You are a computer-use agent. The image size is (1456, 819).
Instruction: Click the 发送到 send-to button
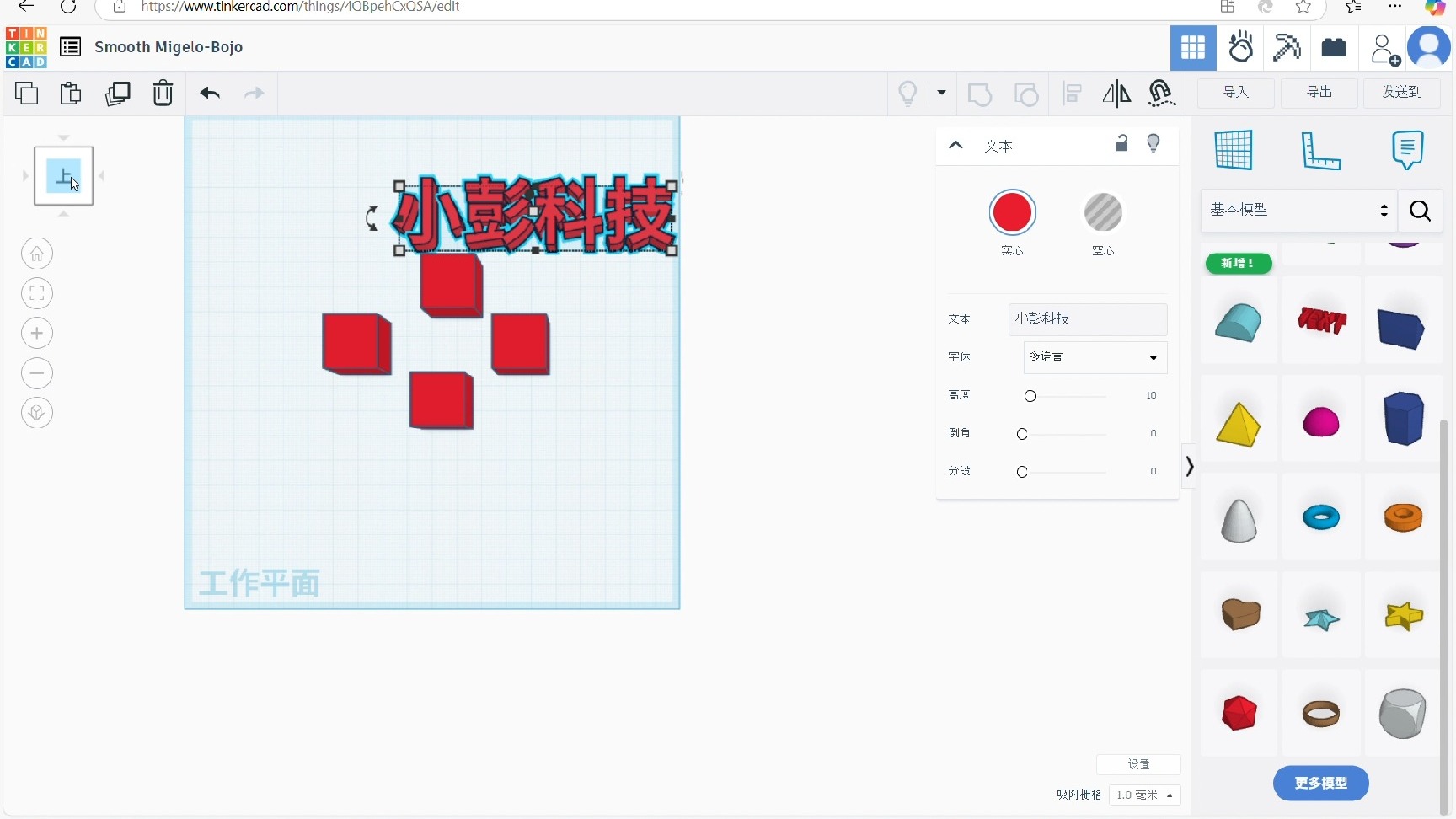1401,93
